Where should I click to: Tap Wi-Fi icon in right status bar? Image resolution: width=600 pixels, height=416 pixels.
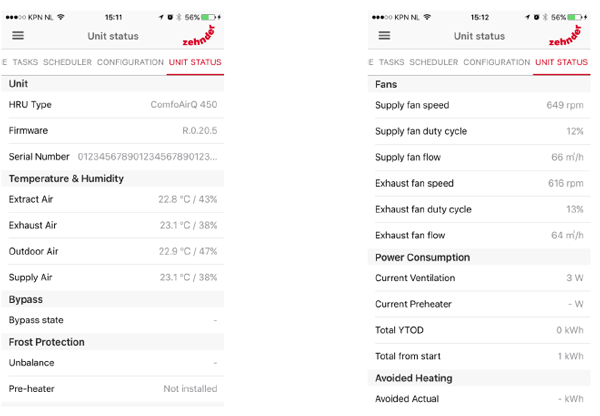(427, 17)
